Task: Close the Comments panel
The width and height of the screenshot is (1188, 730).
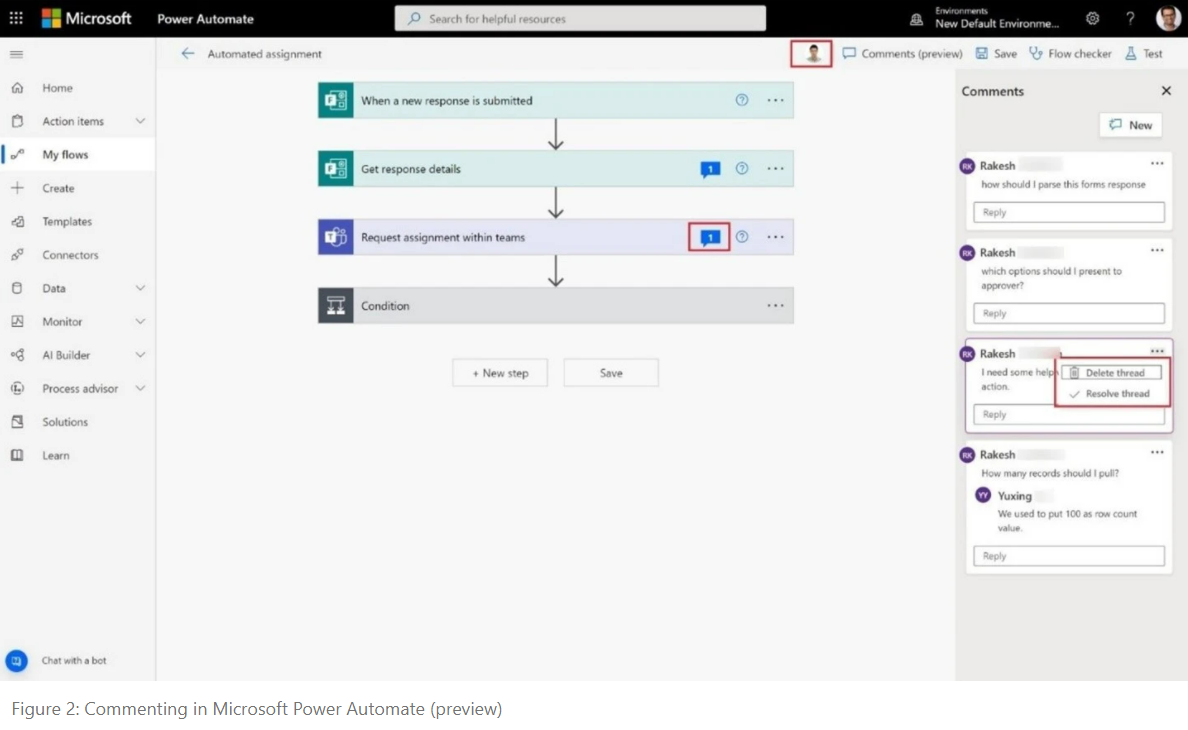Action: [1166, 91]
